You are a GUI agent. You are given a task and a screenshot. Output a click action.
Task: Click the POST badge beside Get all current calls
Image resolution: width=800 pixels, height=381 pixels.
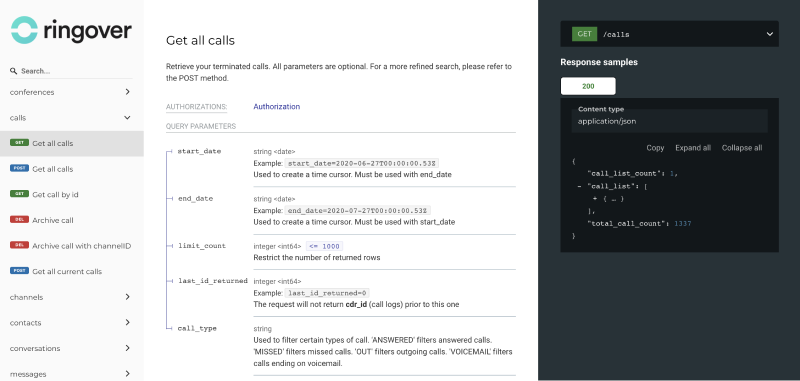tap(19, 271)
